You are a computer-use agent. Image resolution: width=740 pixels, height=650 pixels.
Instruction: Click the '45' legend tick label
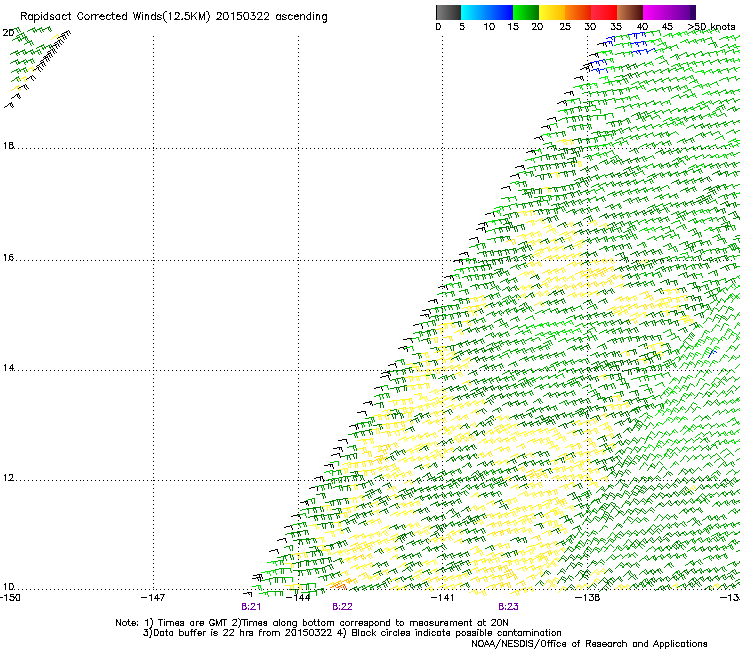667,27
